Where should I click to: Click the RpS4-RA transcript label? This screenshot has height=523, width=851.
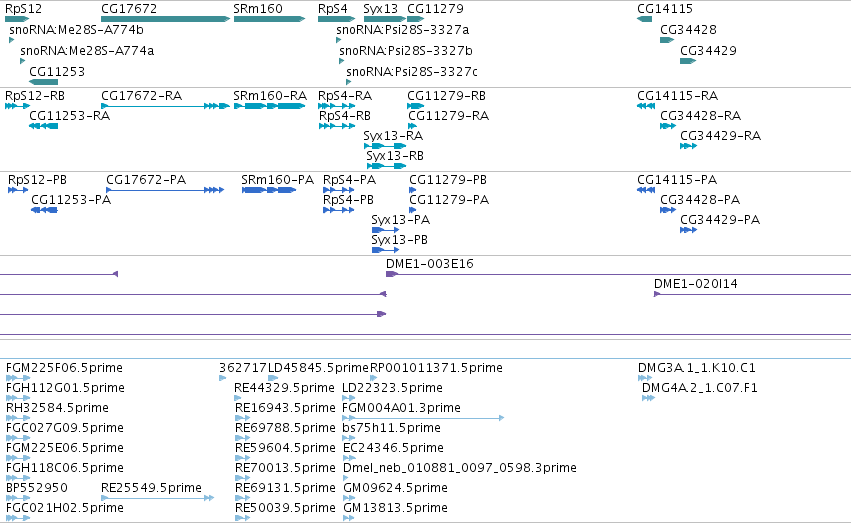(345, 96)
